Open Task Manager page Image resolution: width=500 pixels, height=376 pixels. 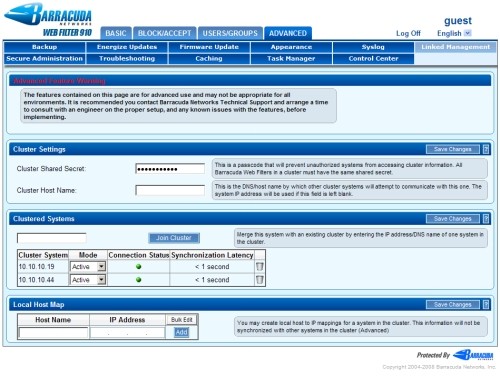pos(291,59)
